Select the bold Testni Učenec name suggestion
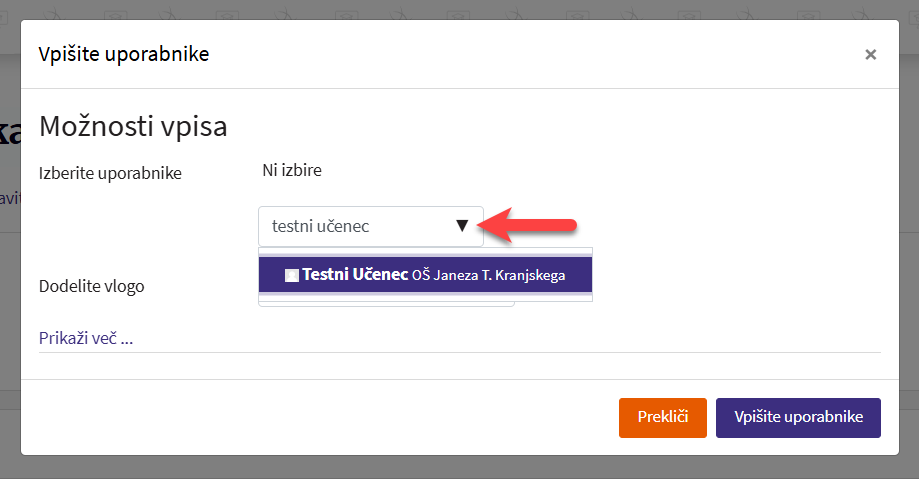This screenshot has width=919, height=479. coord(355,275)
